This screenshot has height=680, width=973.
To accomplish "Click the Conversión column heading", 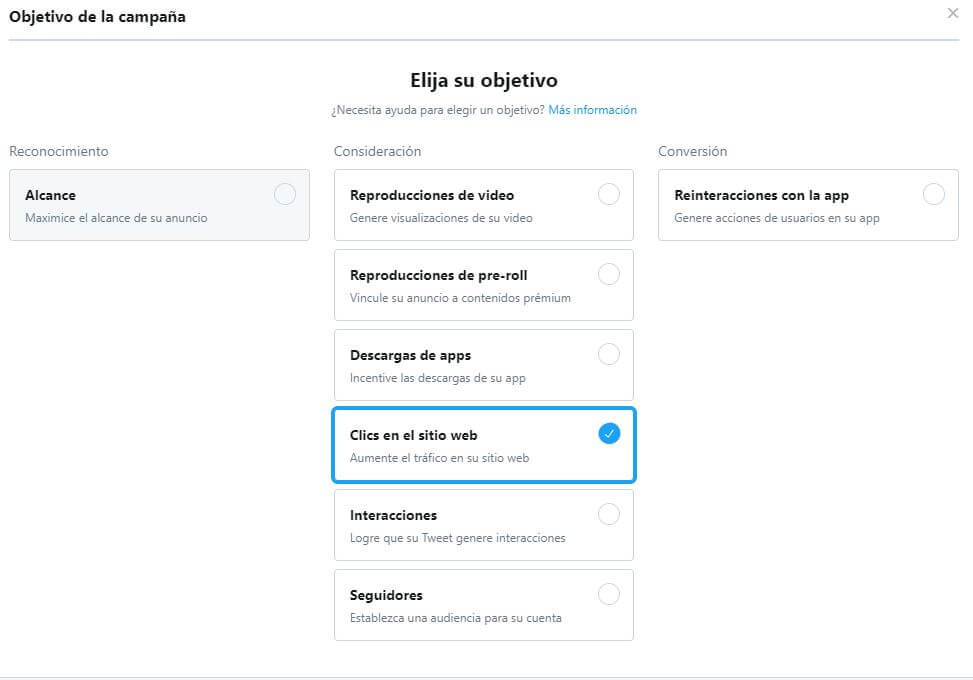I will tap(692, 152).
